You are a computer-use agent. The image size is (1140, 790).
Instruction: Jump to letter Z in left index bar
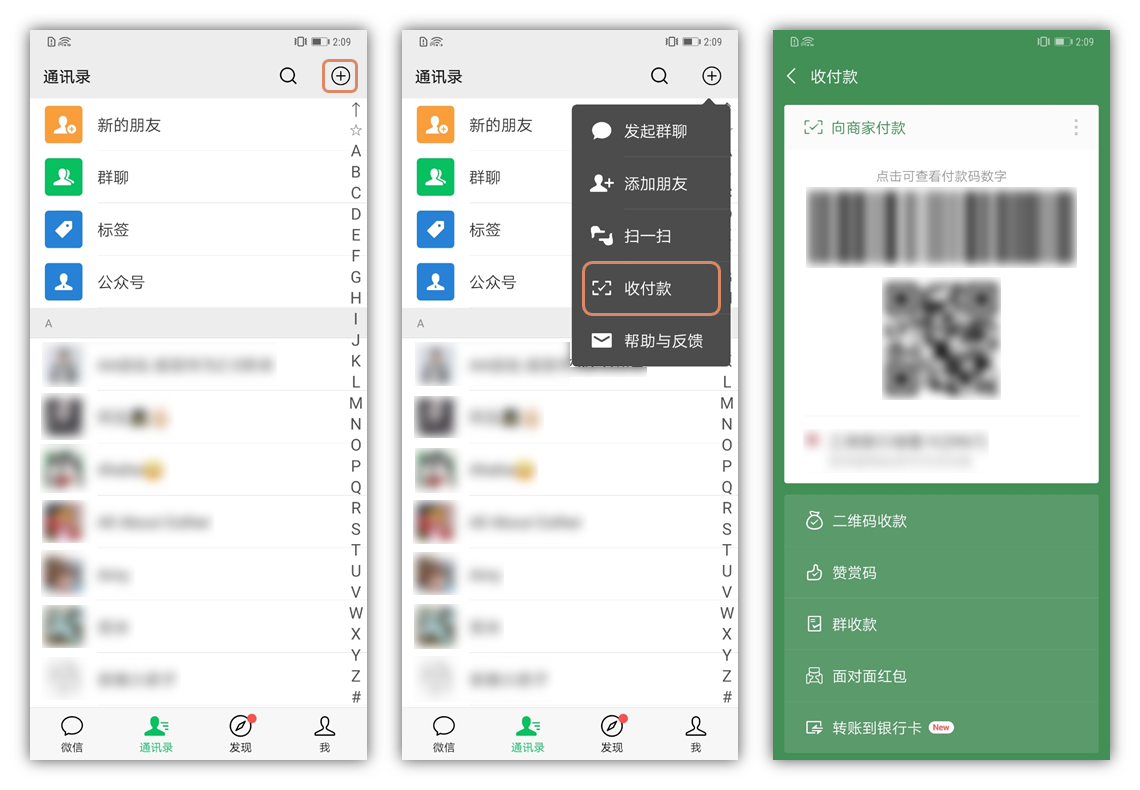coord(356,676)
